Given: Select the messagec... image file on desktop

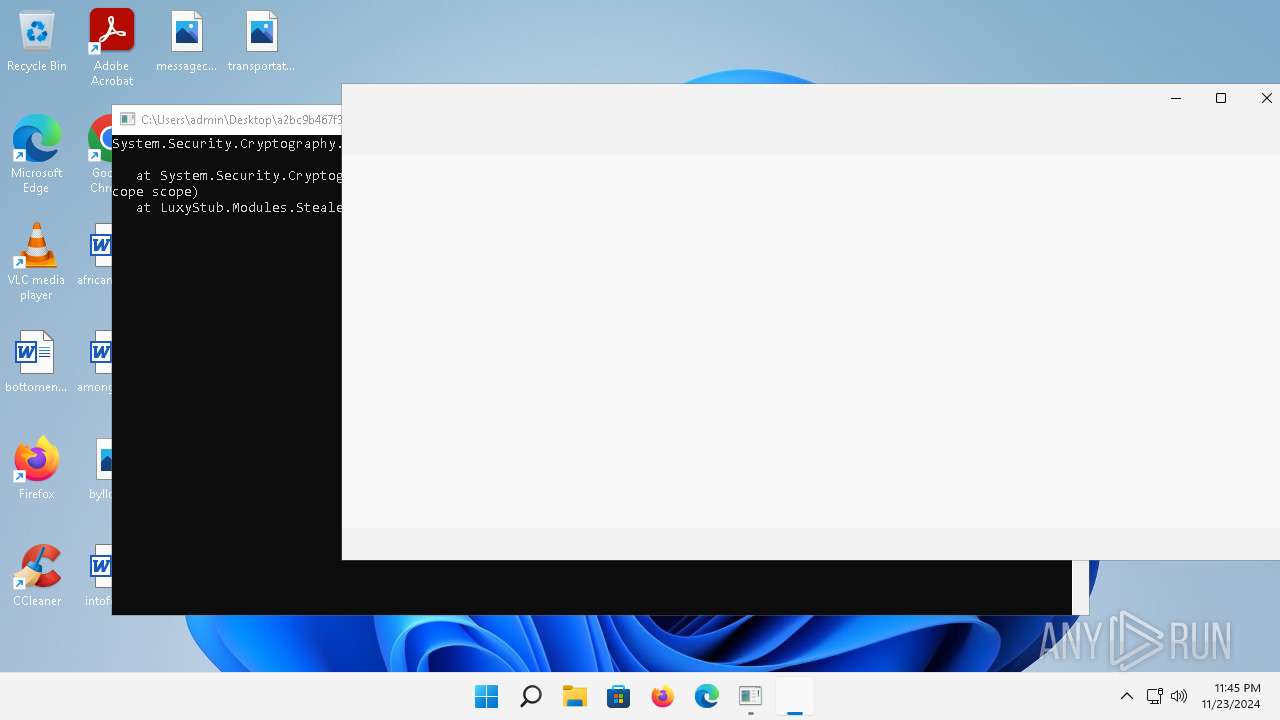Looking at the screenshot, I should tap(186, 42).
